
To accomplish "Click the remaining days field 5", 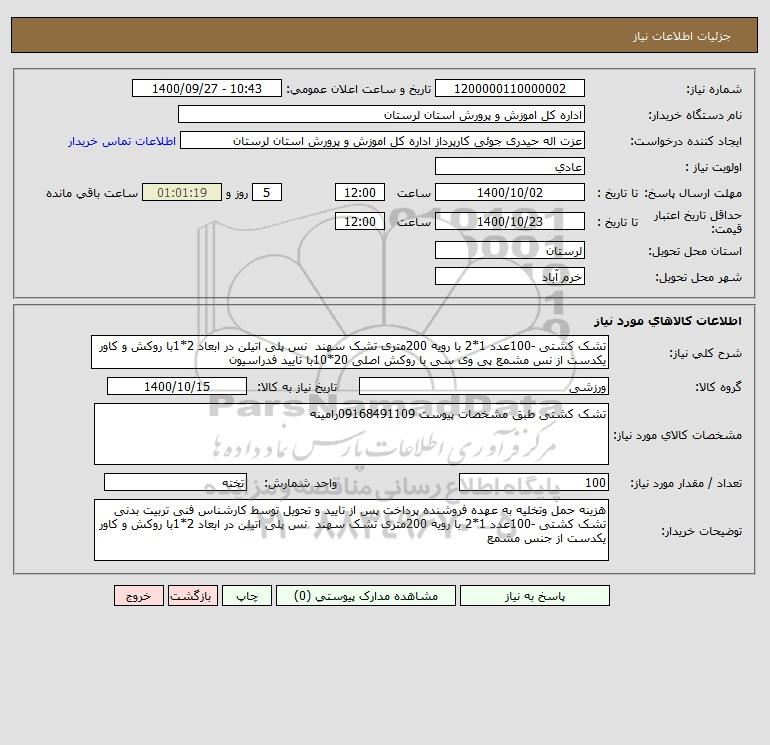I will tap(267, 193).
